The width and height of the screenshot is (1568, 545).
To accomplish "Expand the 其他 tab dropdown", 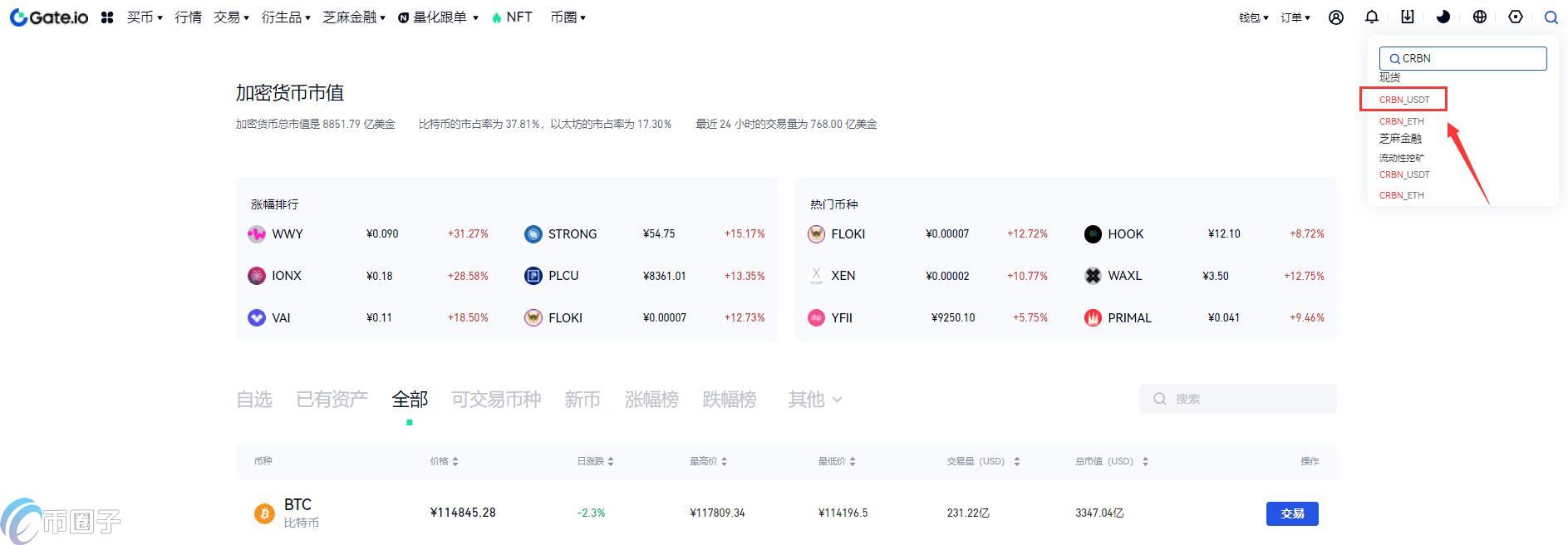I will pyautogui.click(x=814, y=400).
